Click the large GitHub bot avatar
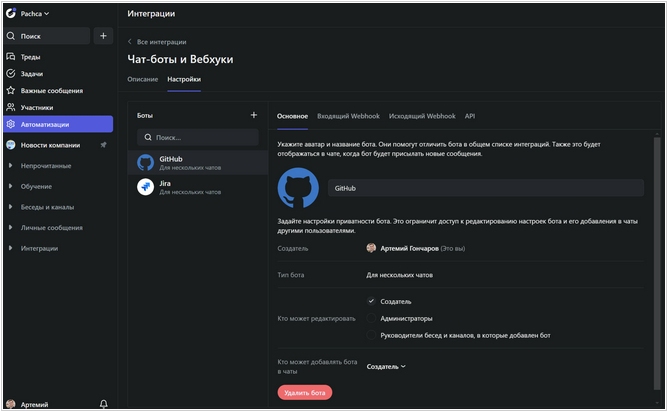Screen dimensions: 667x411 297,187
